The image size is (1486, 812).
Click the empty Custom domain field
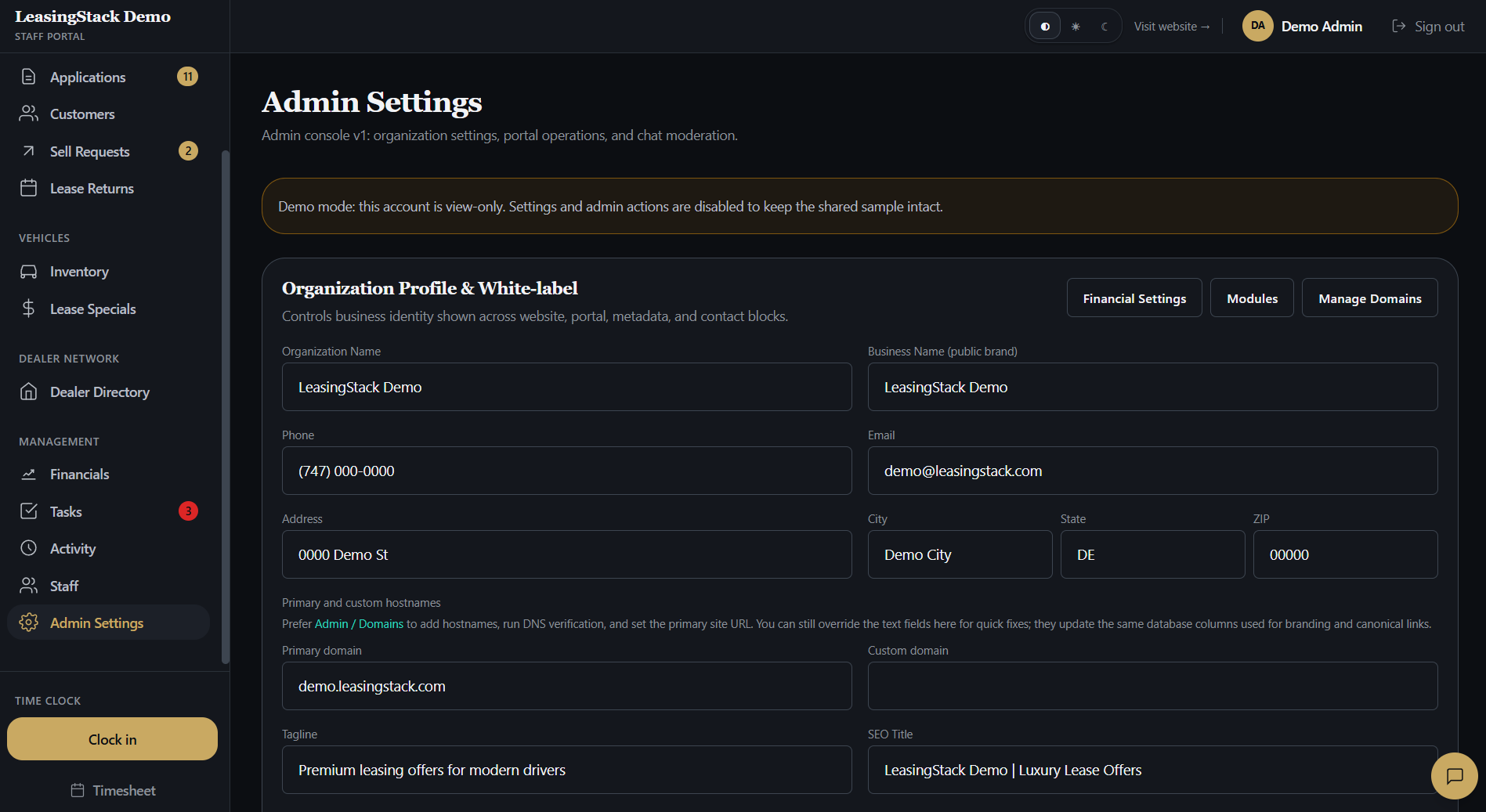tap(1153, 686)
